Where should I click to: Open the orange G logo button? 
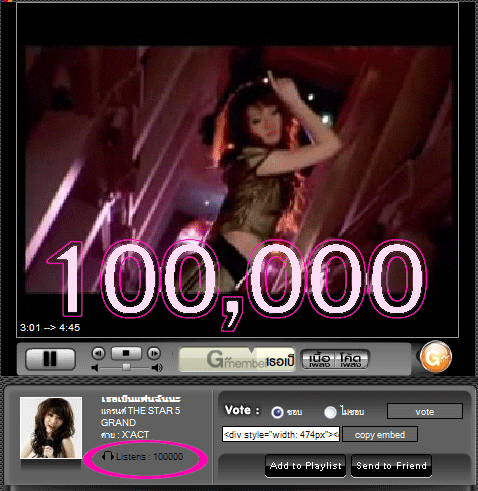click(x=436, y=357)
